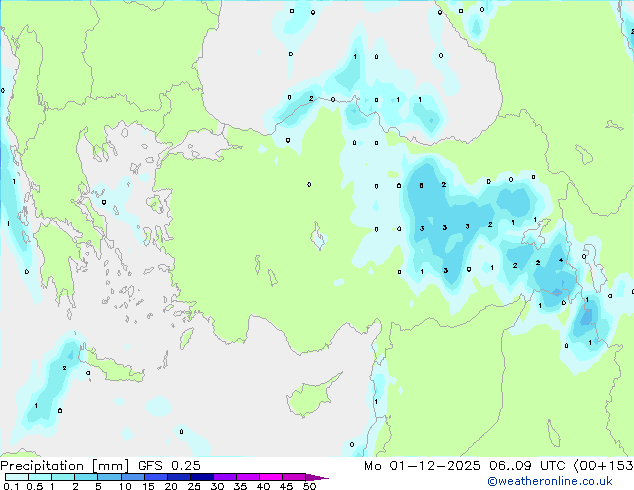Click the "06..09" time range text
634x490 pixels.
click(510, 465)
